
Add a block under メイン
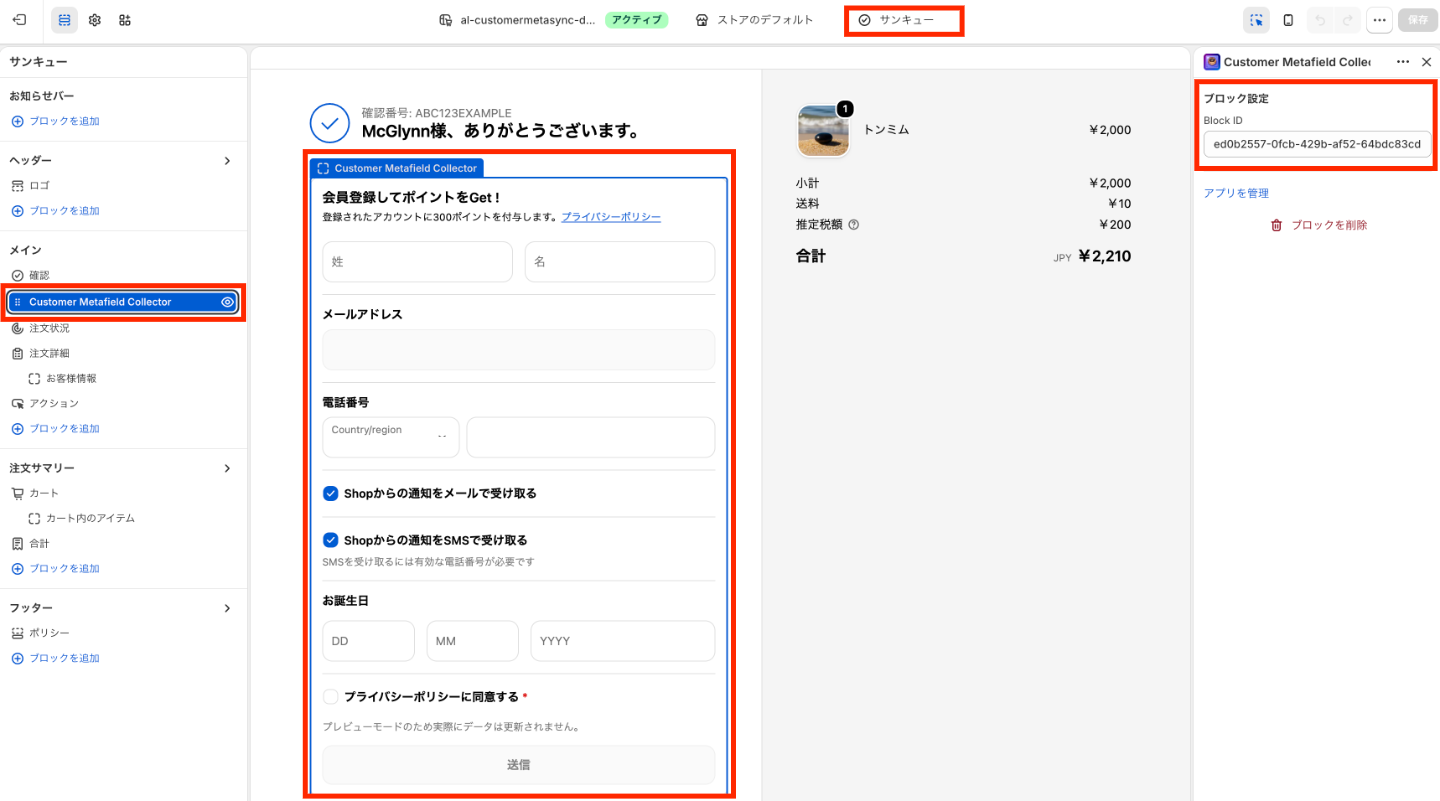56,428
